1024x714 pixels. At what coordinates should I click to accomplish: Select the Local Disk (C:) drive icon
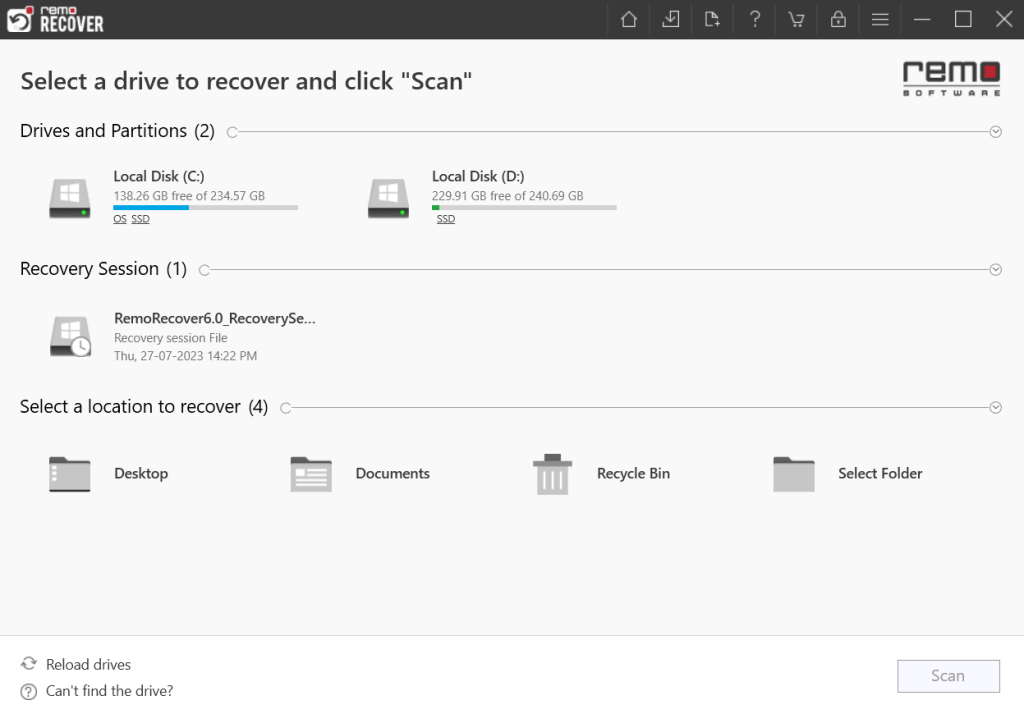[70, 199]
